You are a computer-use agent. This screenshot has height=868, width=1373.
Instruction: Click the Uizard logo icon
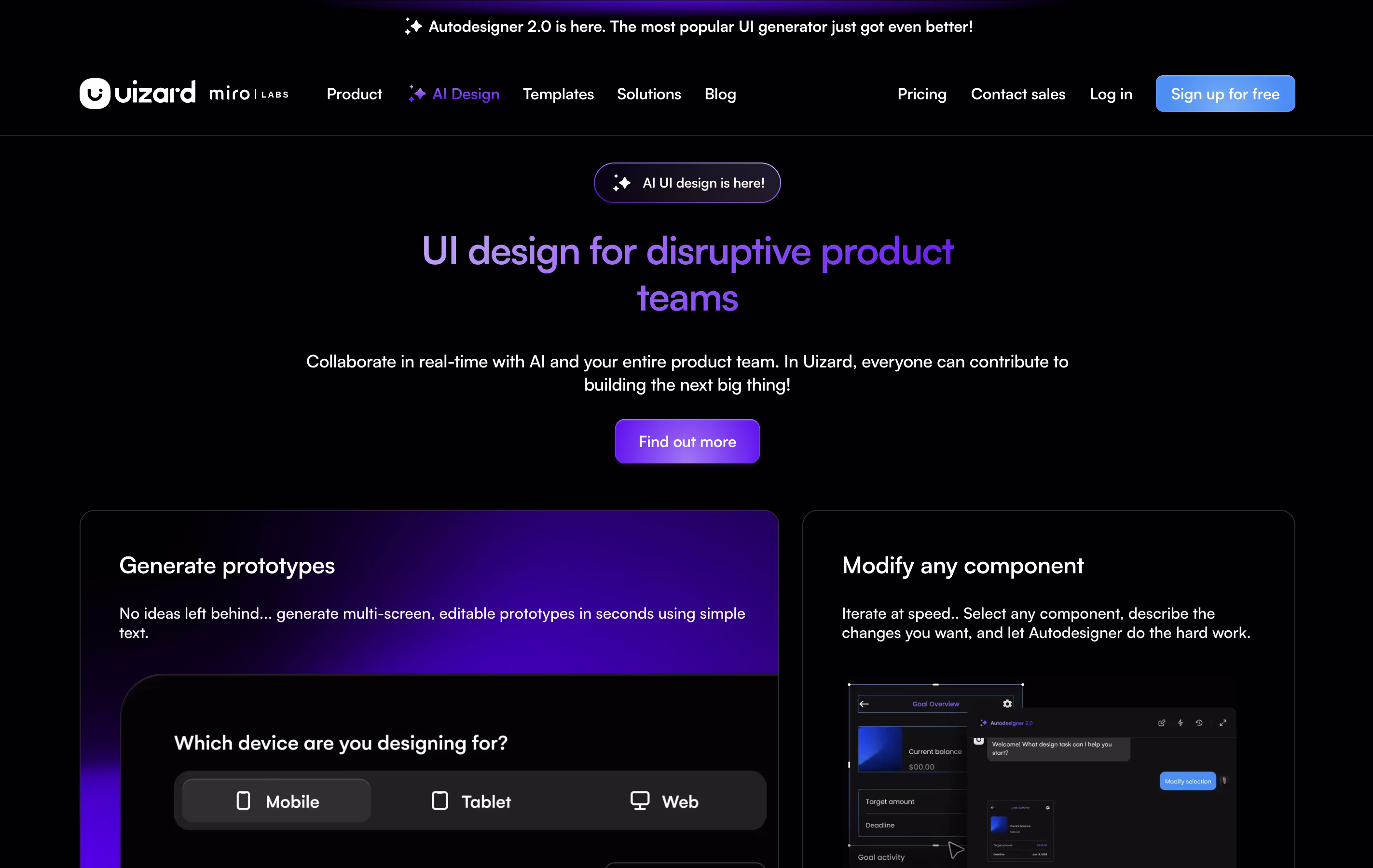pyautogui.click(x=95, y=94)
